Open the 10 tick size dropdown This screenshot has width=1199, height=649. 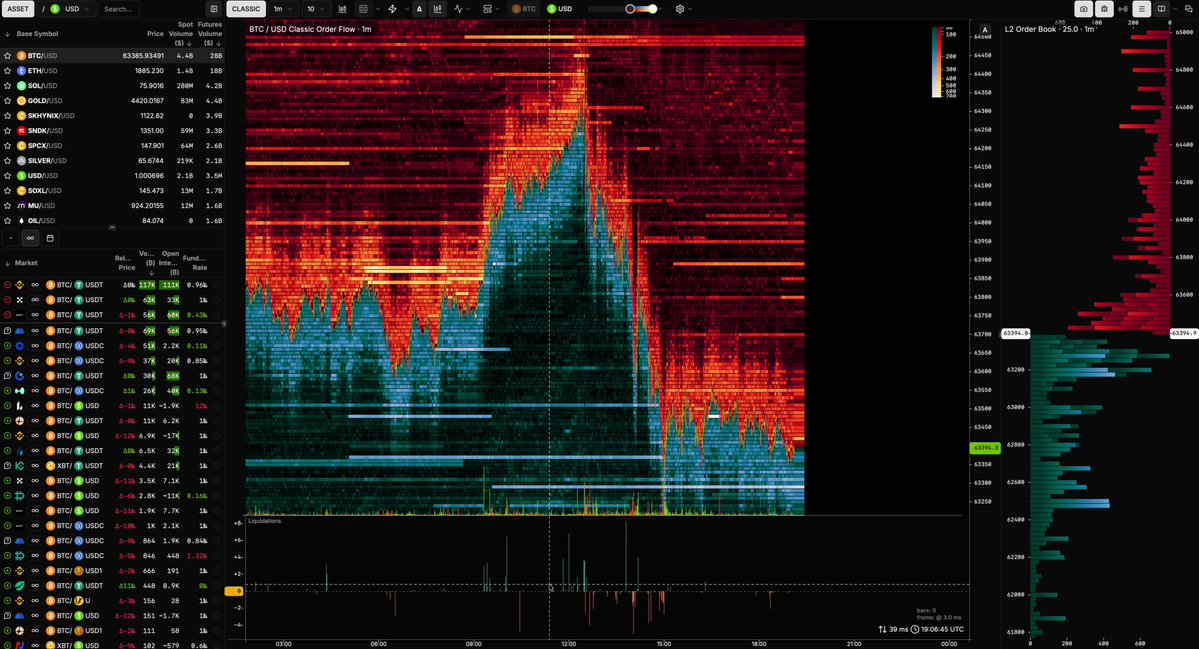[x=314, y=9]
